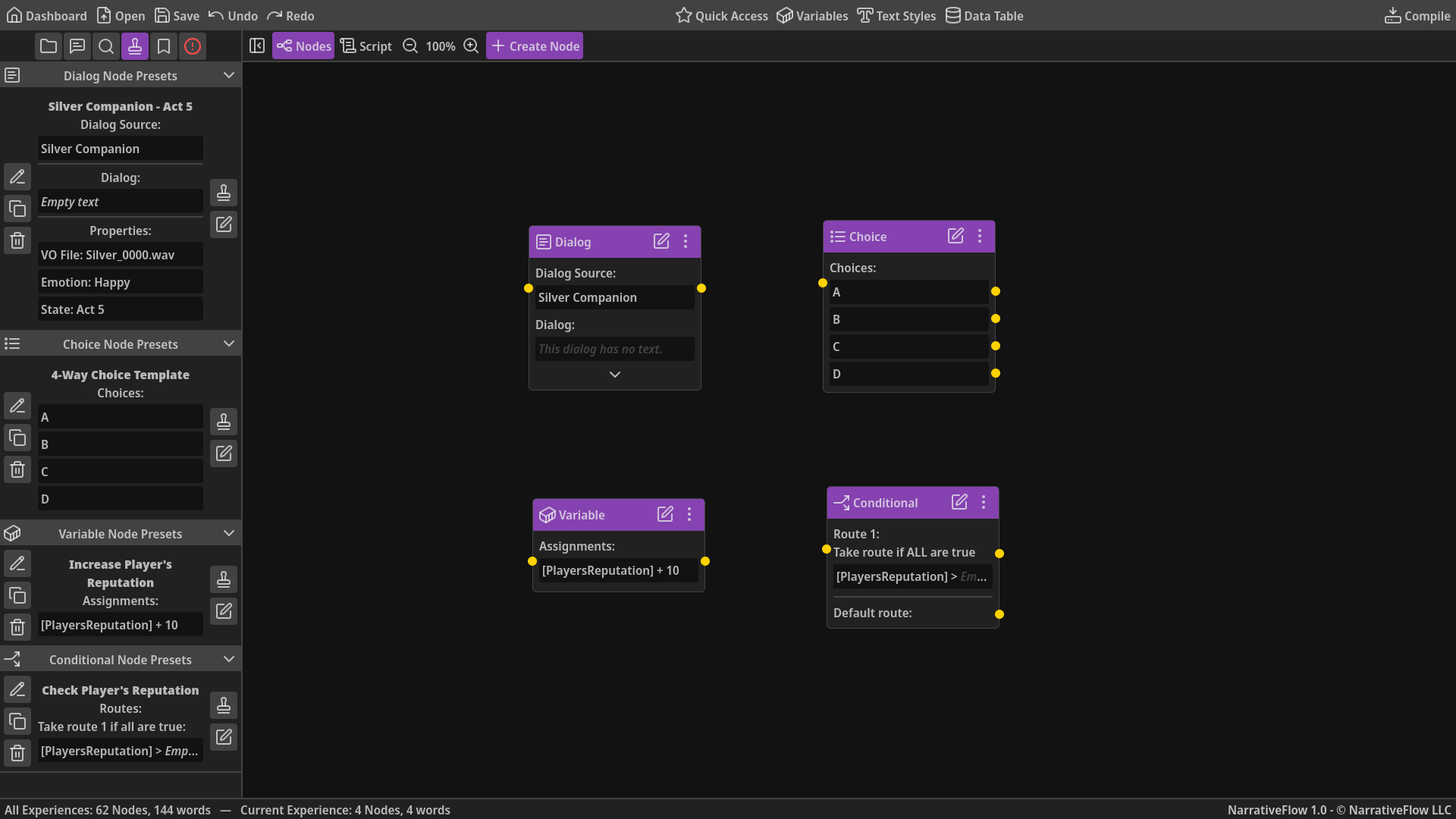
Task: Collapse the Variable Node Presets section
Action: pos(228,533)
